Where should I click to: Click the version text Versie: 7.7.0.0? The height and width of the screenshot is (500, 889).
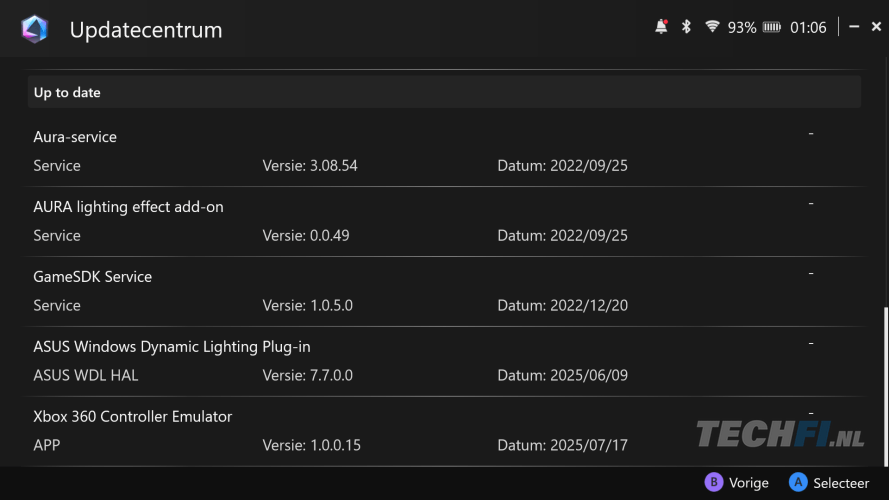pos(307,376)
